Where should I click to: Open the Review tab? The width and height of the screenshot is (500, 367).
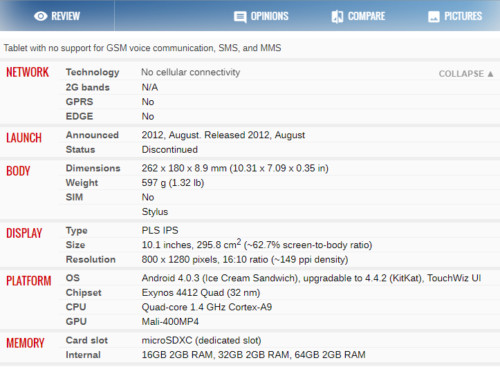(57, 16)
